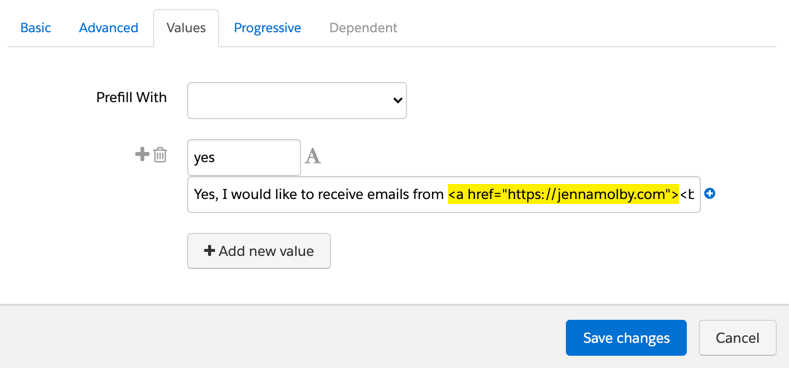Viewport: 789px width, 368px height.
Task: Place cursor in highlighted href text
Action: (x=564, y=194)
